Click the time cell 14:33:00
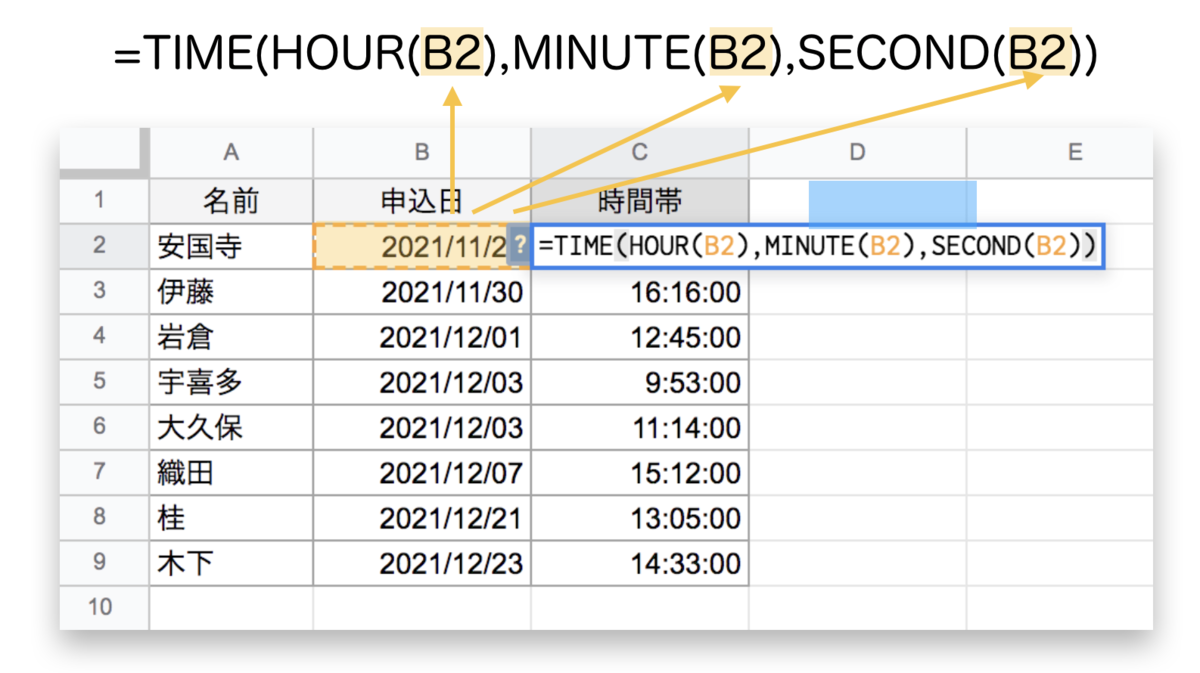 640,563
